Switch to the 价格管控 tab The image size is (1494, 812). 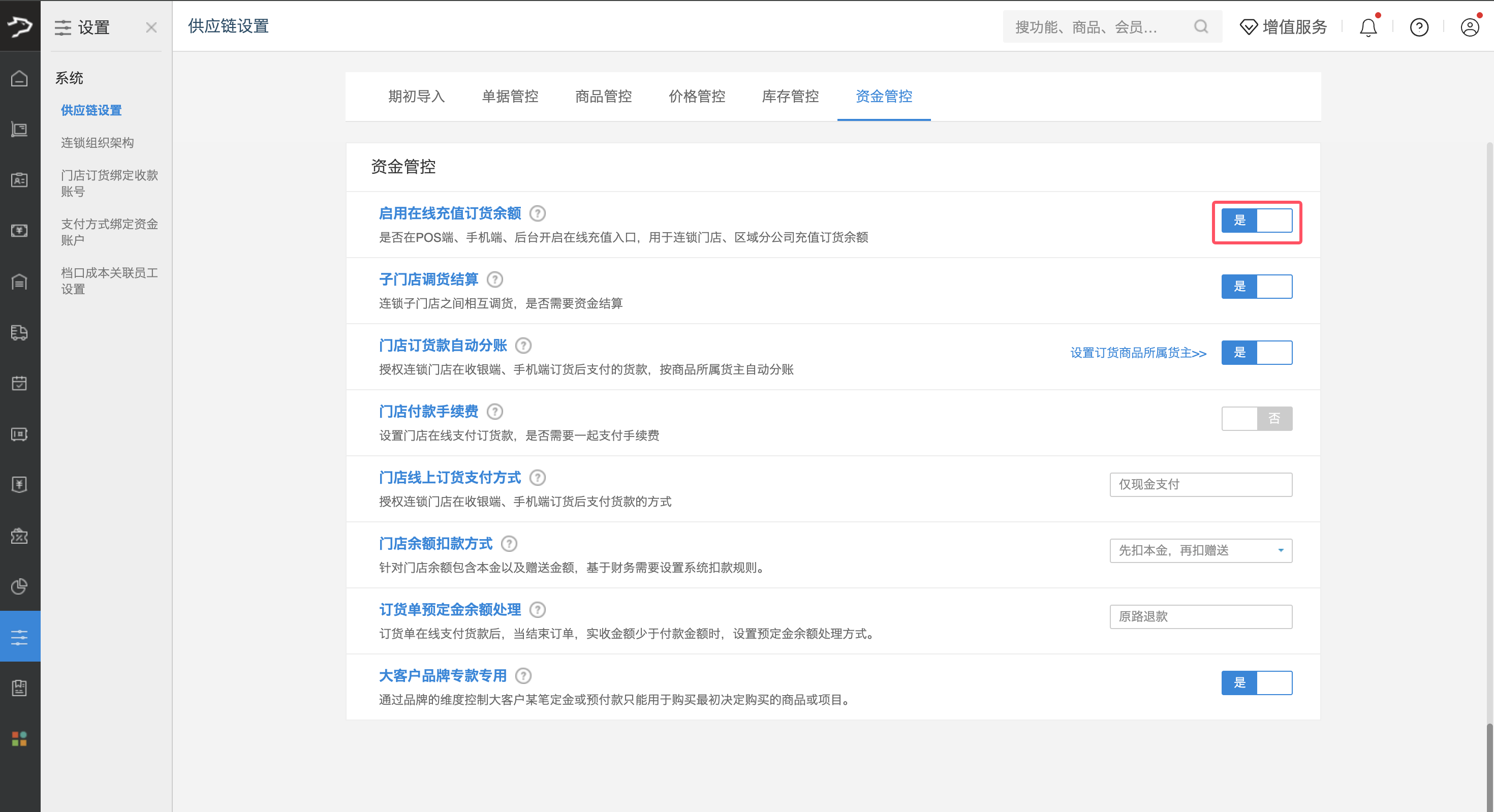(x=697, y=96)
